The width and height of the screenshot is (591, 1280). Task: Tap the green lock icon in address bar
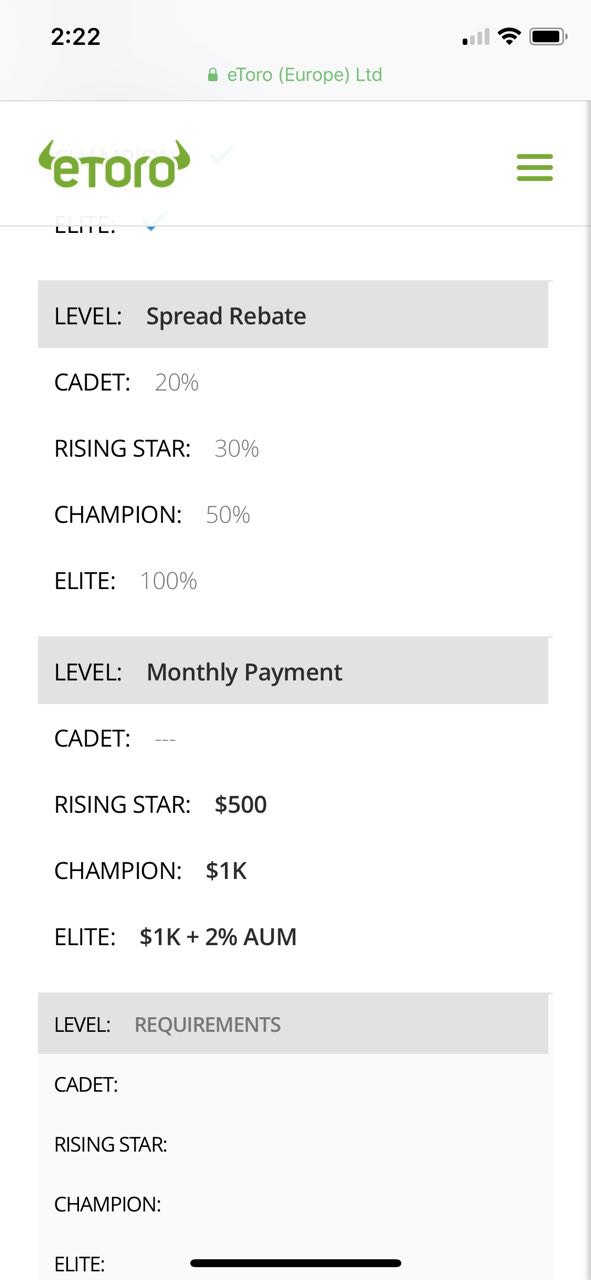213,75
